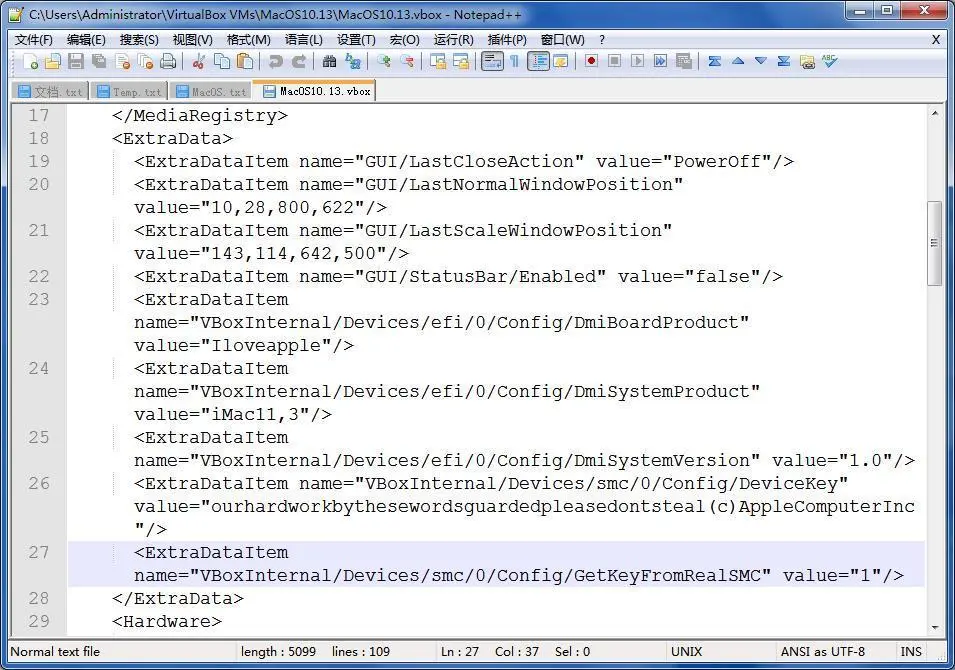Toggle the indent guide toolbar button
Screen dimensions: 955x670
pos(538,62)
